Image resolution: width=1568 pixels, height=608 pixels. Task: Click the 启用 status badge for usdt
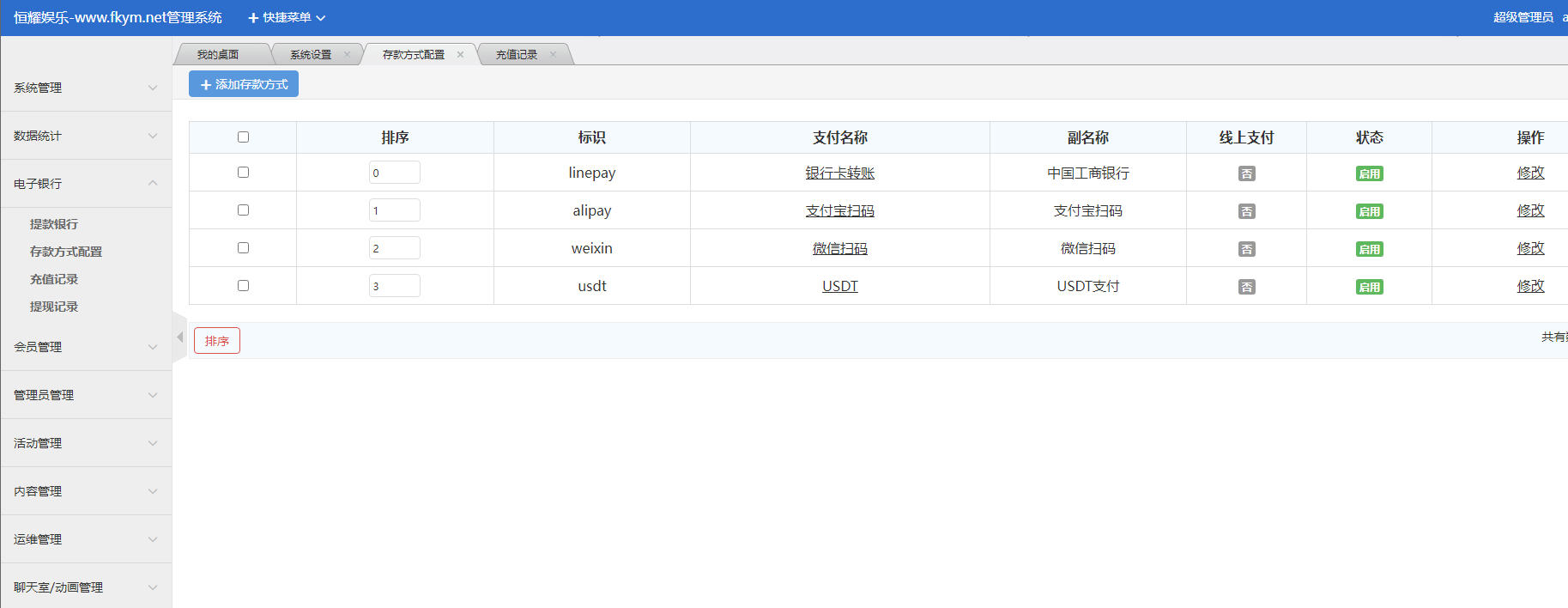coord(1369,287)
